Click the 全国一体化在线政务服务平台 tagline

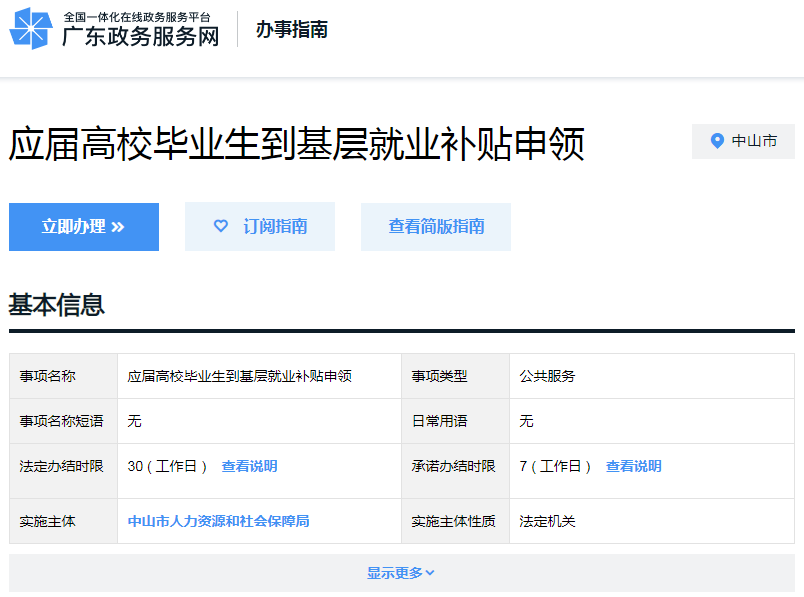point(137,17)
